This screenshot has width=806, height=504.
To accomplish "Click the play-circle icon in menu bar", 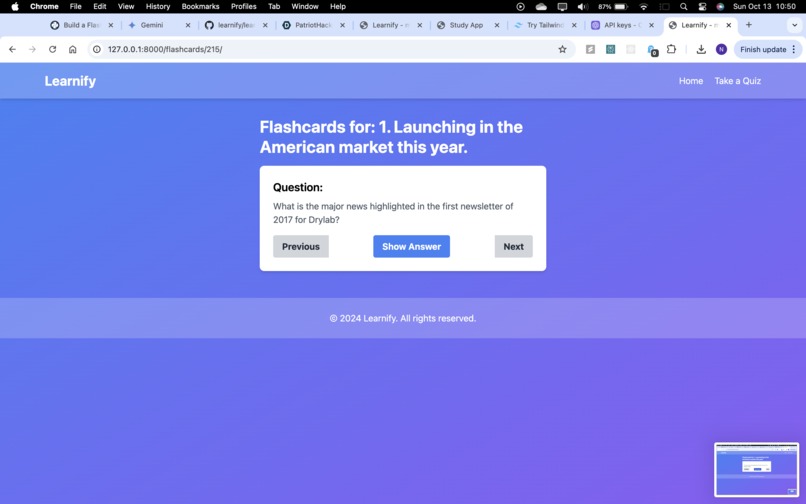I will pyautogui.click(x=520, y=7).
